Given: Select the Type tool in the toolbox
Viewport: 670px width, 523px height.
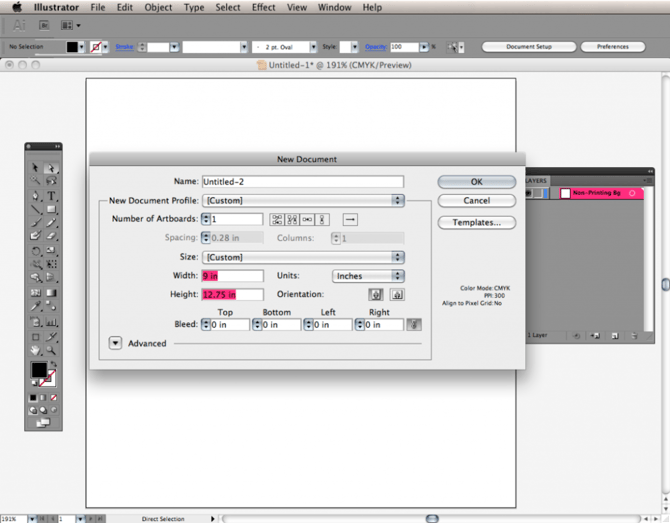Looking at the screenshot, I should pos(51,196).
